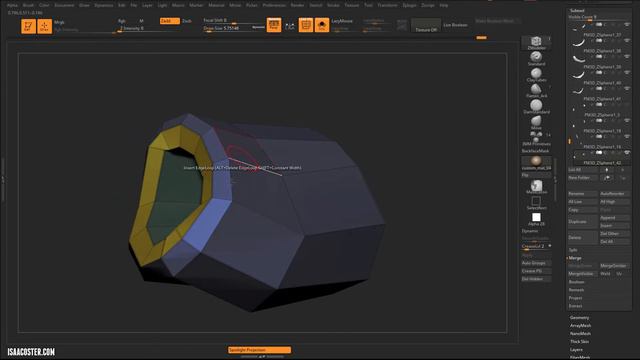Expand the NanoMesh palette
Viewport: 640px width, 360px height.
click(x=580, y=333)
